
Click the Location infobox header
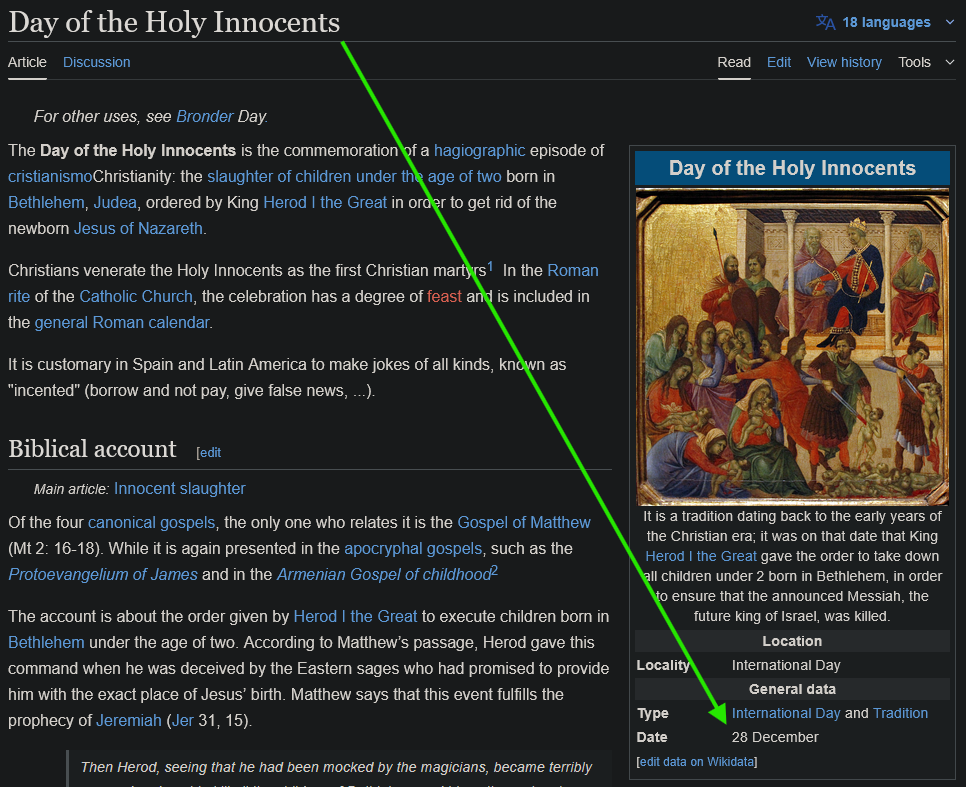[x=792, y=641]
